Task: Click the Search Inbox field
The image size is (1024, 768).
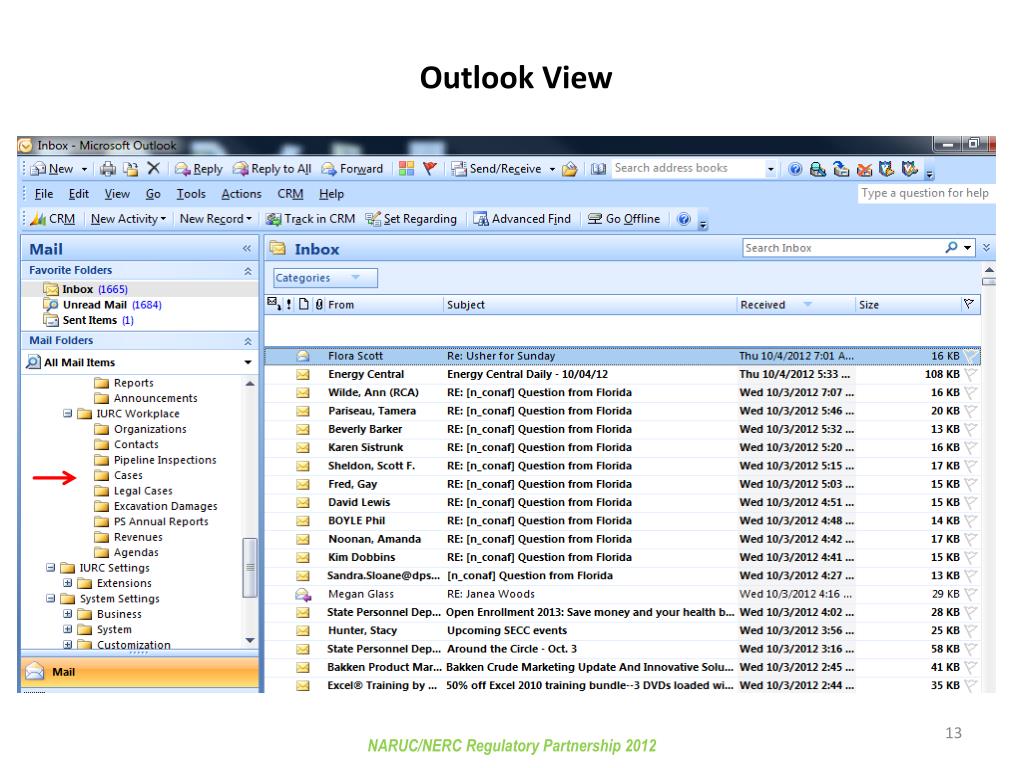Action: pos(842,248)
